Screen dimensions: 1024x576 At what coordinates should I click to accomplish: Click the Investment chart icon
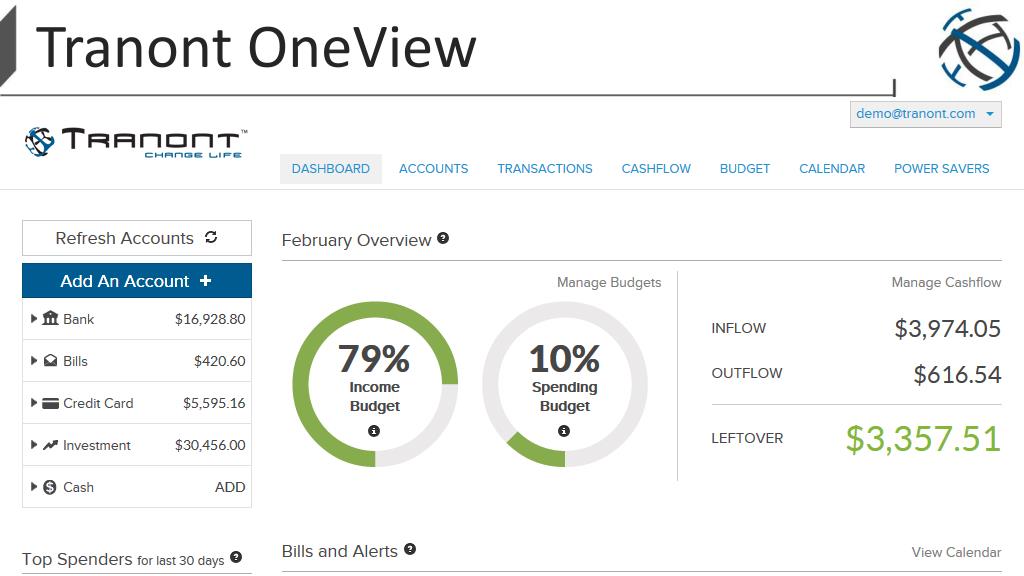point(50,445)
